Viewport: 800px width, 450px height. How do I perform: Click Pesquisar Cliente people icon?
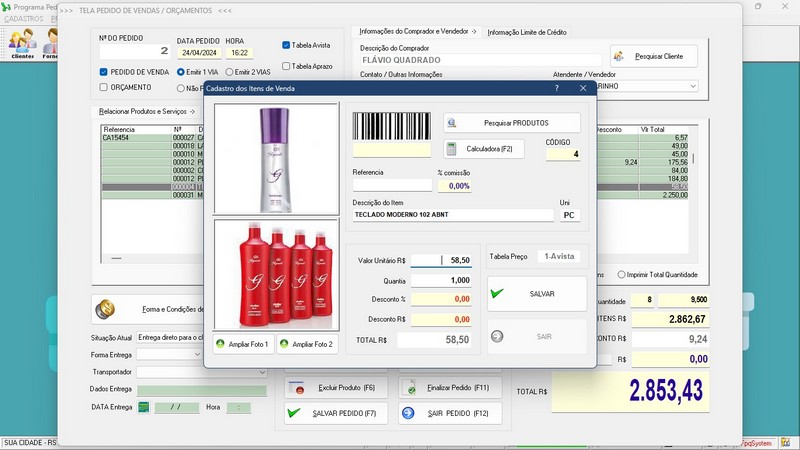tap(619, 56)
